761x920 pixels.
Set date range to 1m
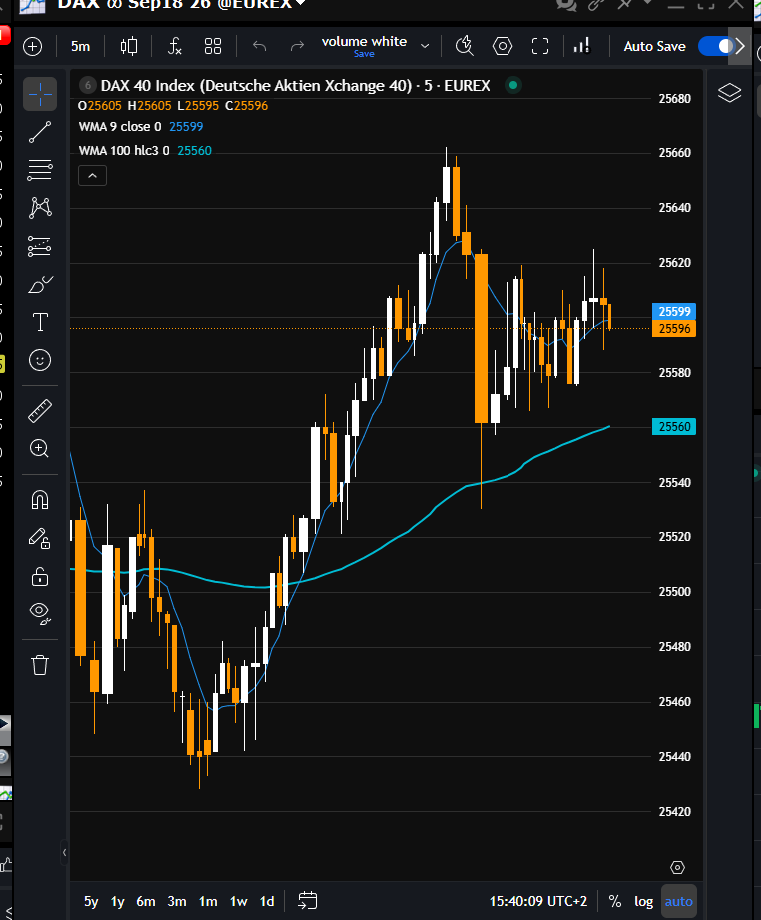click(x=208, y=901)
